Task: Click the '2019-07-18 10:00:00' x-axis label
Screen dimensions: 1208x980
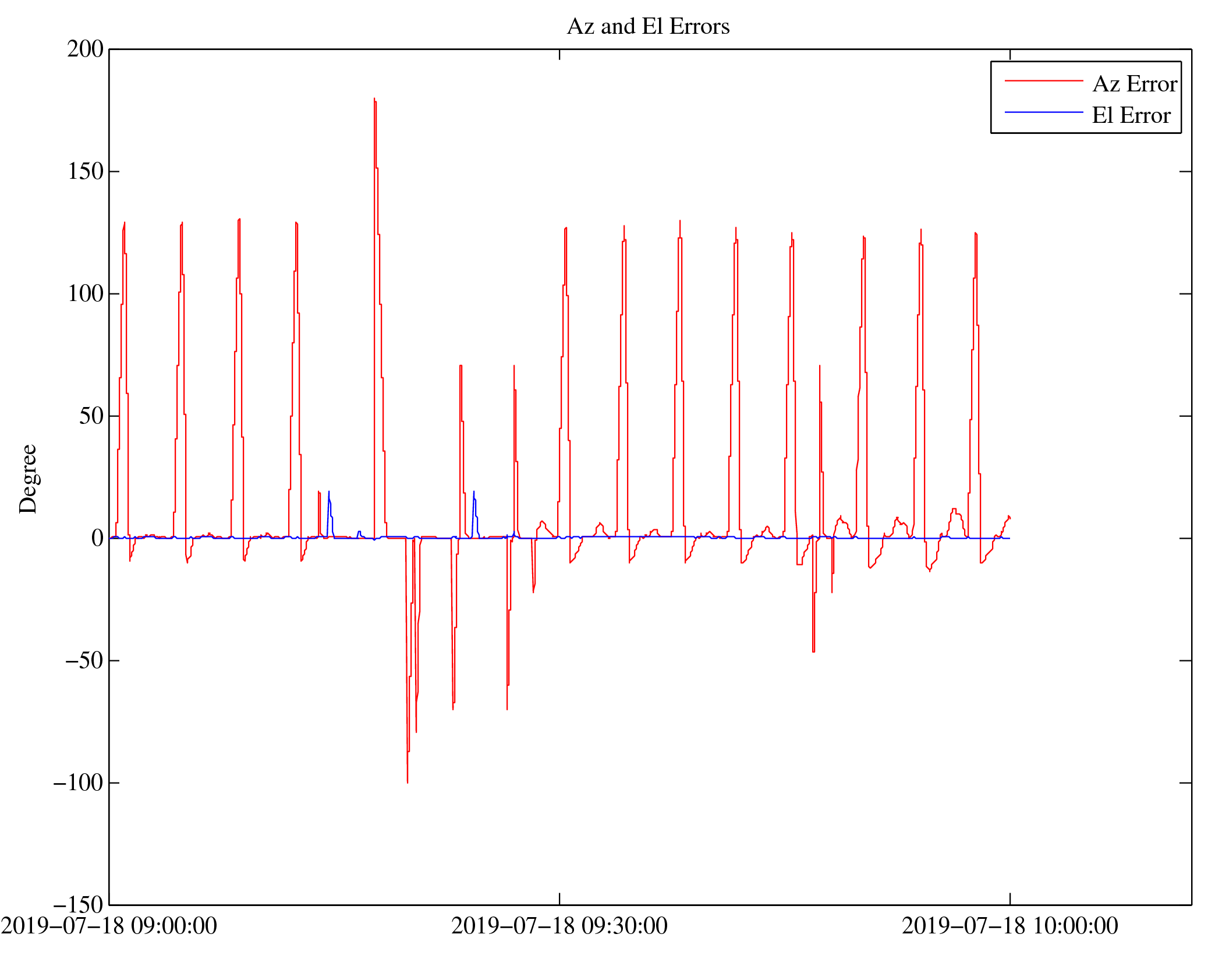Action: 1009,926
